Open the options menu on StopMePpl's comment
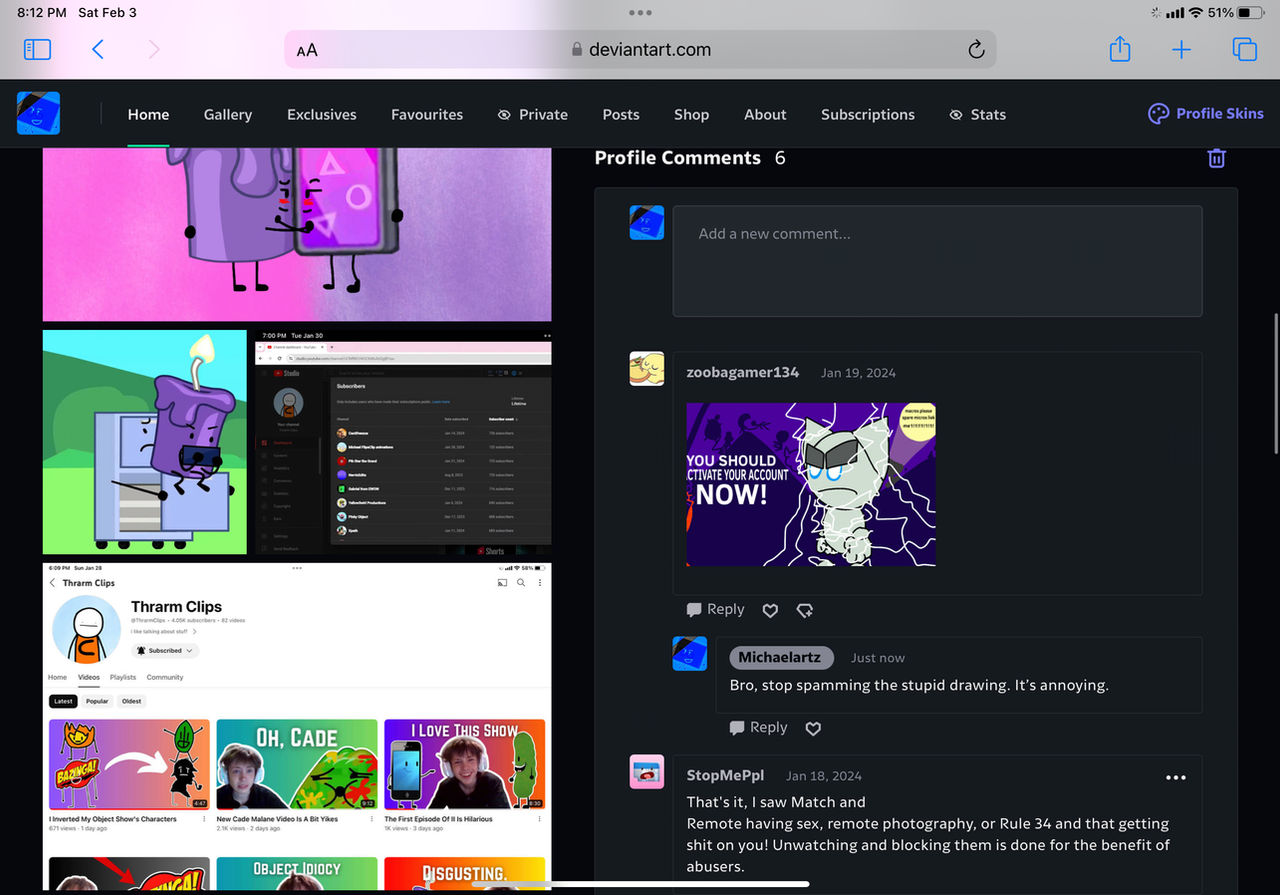1280x895 pixels. (1176, 777)
